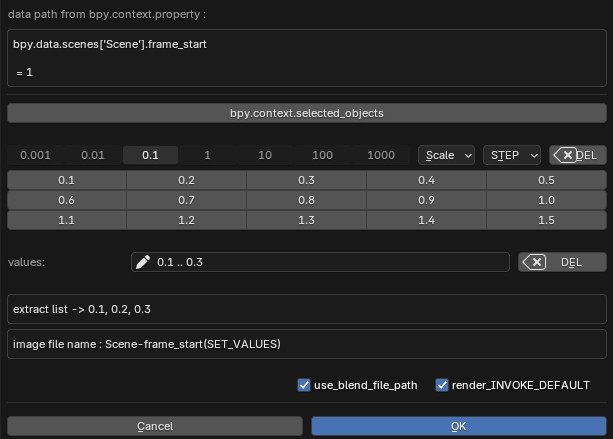Screen dimensions: 613x439
Task: Click the '= 1' current value text
Action: coord(24,72)
